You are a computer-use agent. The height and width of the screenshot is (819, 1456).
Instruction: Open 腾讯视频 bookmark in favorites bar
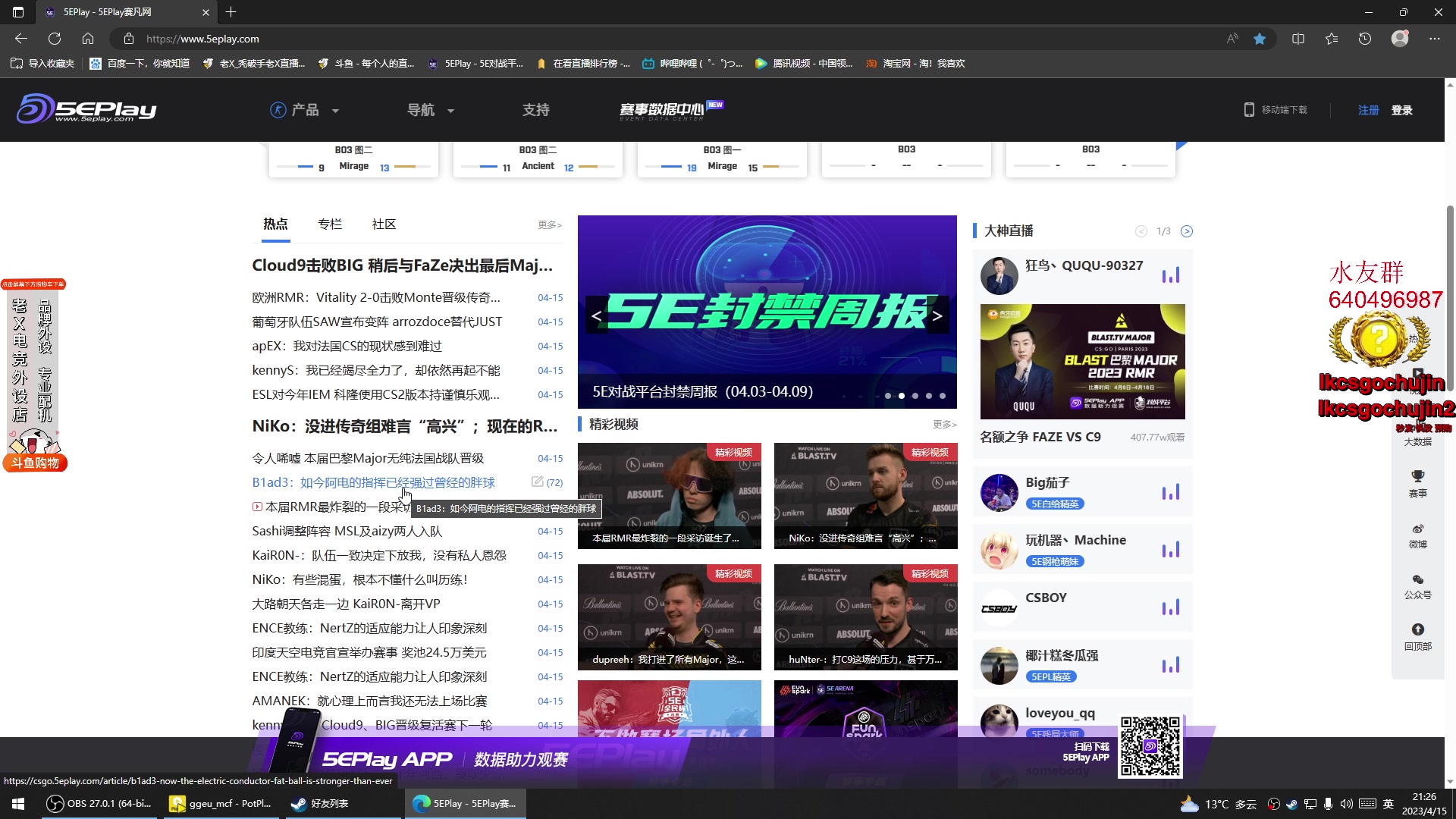coord(804,64)
